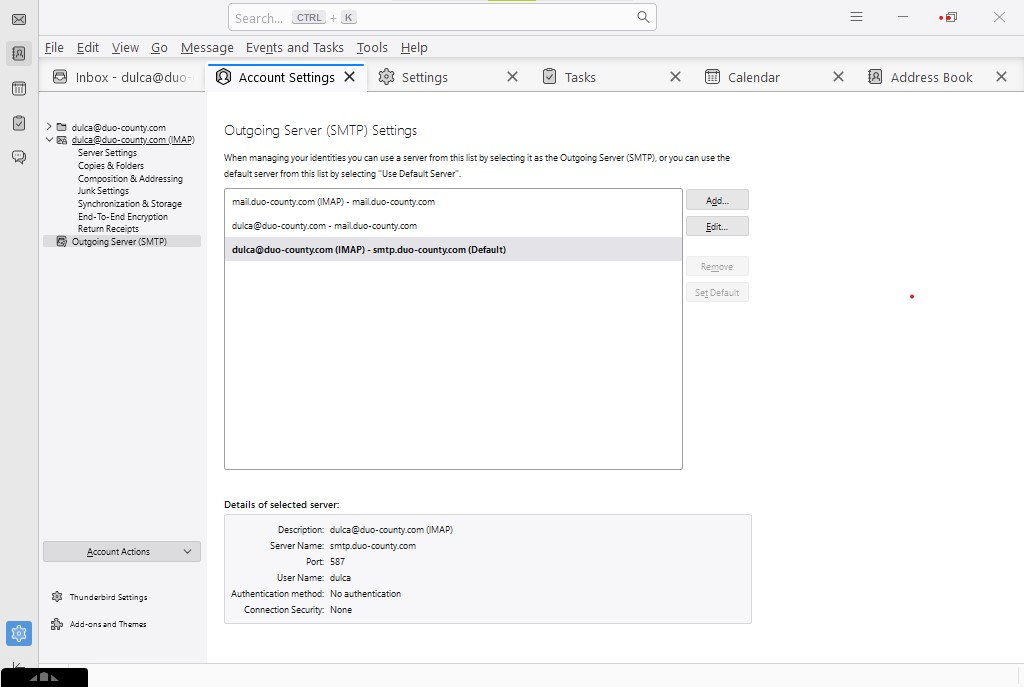Open the hamburger app menu

tap(856, 17)
